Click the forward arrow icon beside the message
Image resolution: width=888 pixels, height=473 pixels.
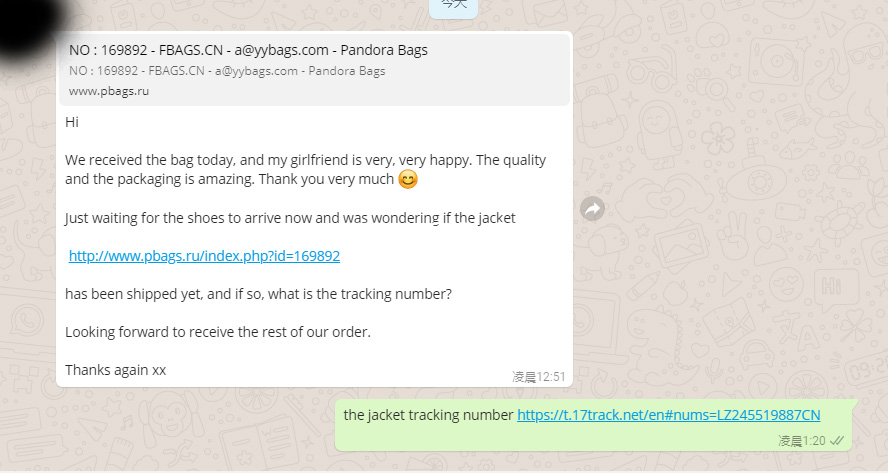592,209
